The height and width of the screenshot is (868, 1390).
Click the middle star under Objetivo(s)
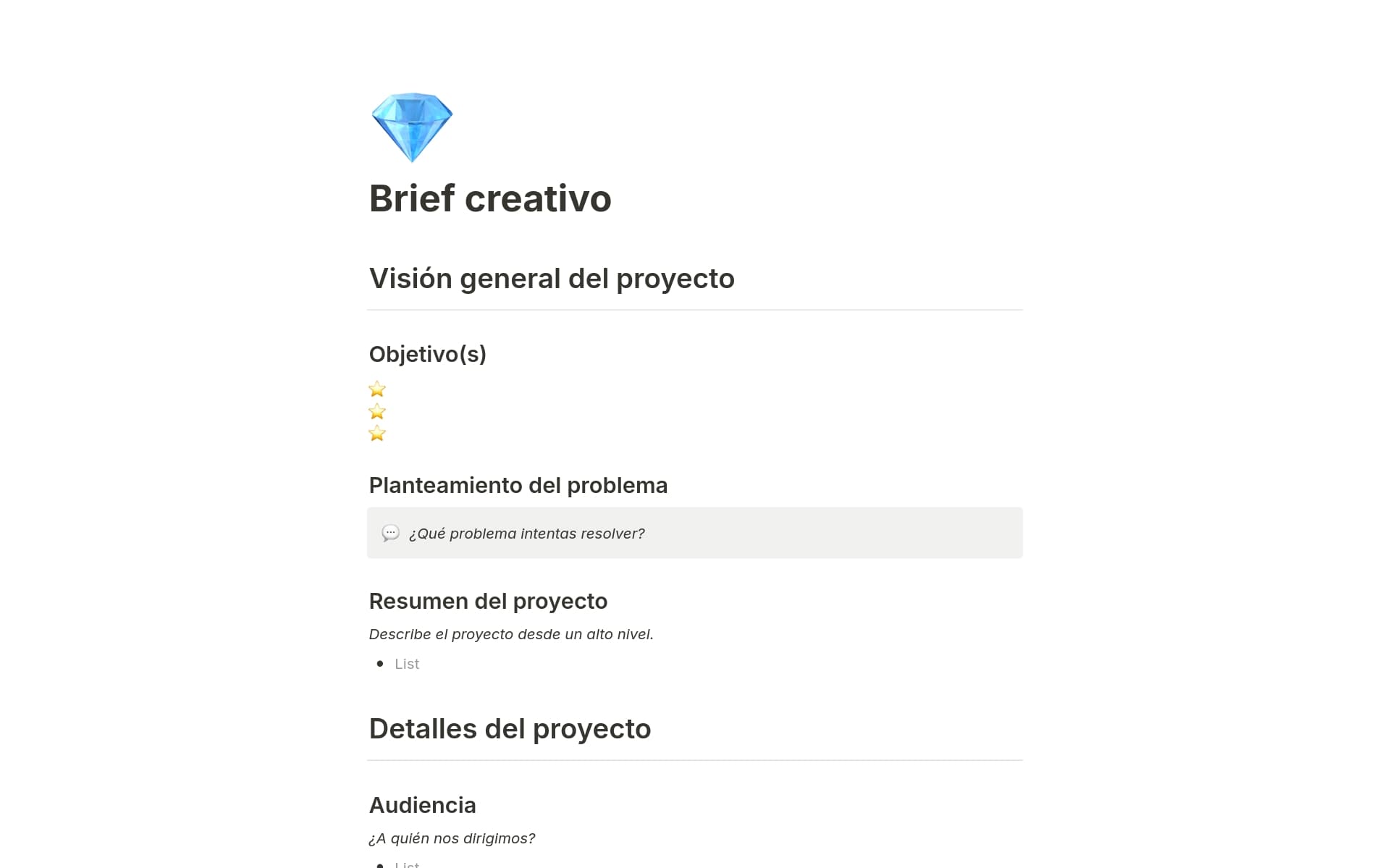coord(377,412)
